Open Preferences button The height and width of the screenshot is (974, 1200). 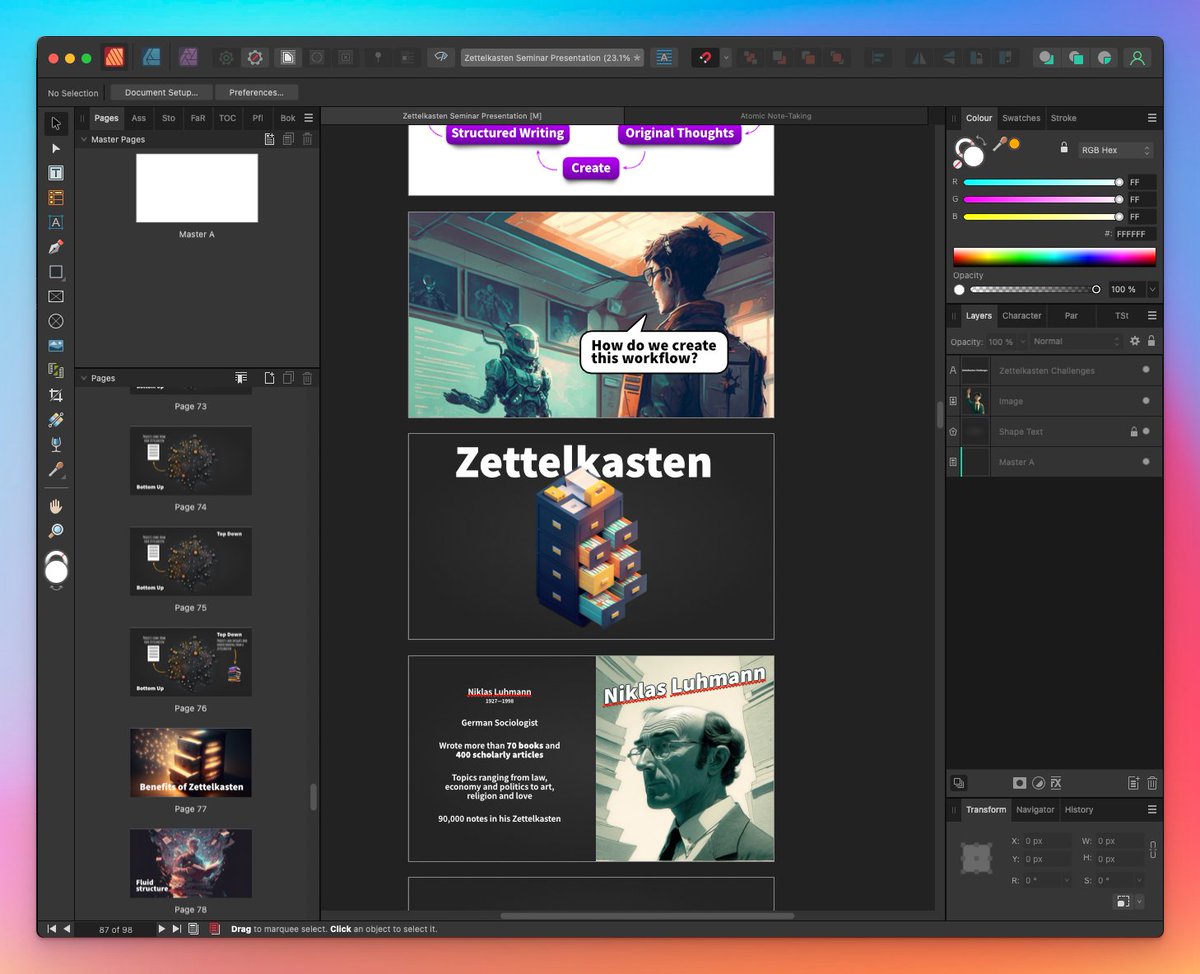[x=256, y=92]
